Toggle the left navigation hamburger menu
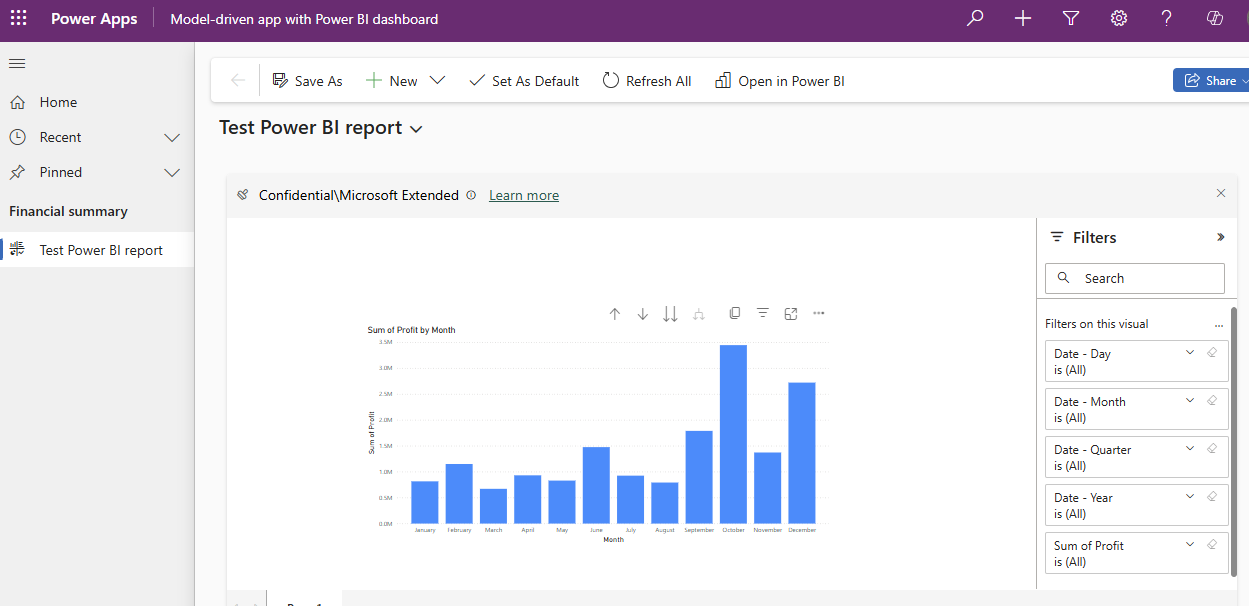 tap(17, 64)
